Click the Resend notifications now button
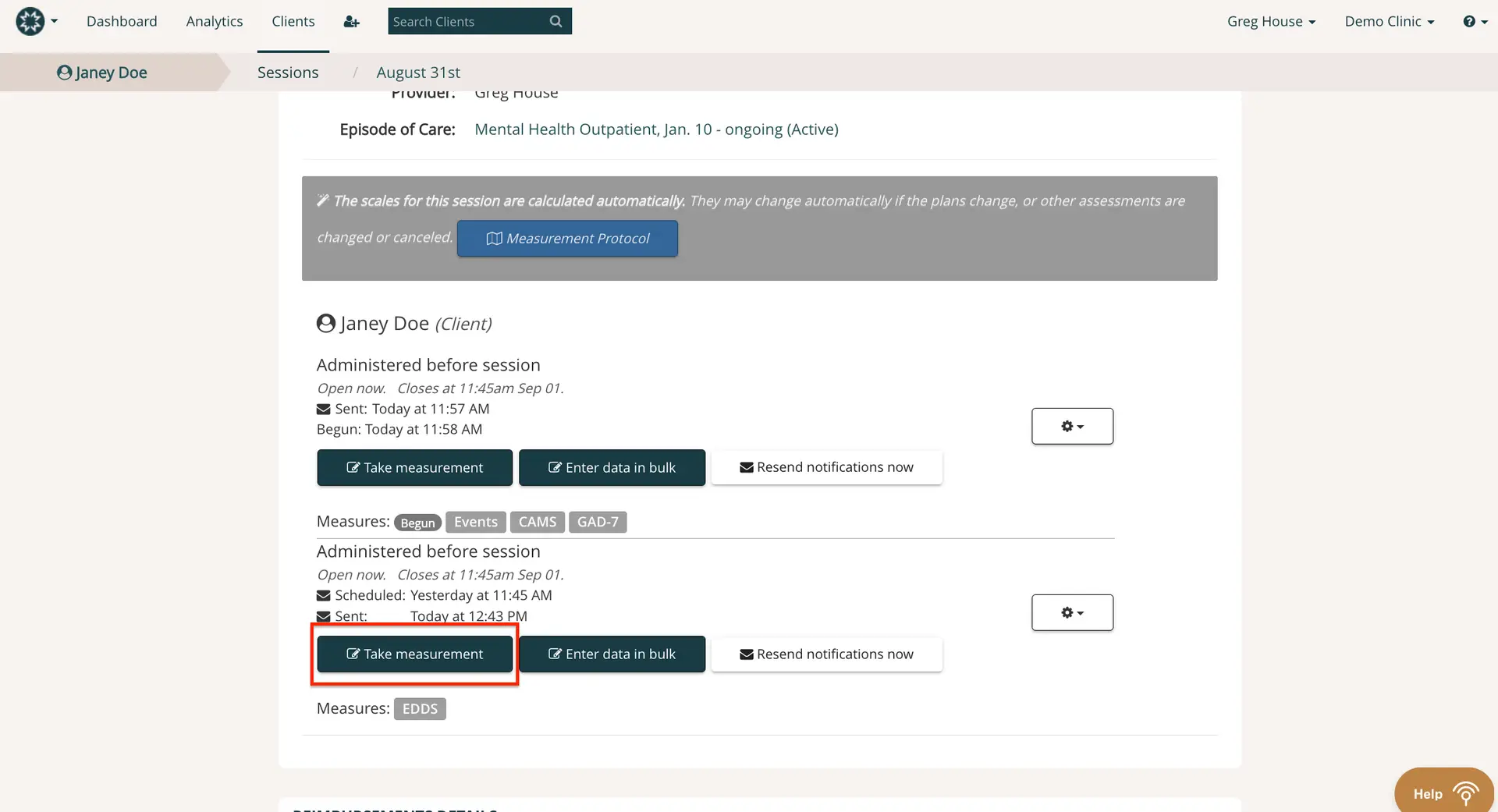This screenshot has height=812, width=1498. pyautogui.click(x=826, y=466)
